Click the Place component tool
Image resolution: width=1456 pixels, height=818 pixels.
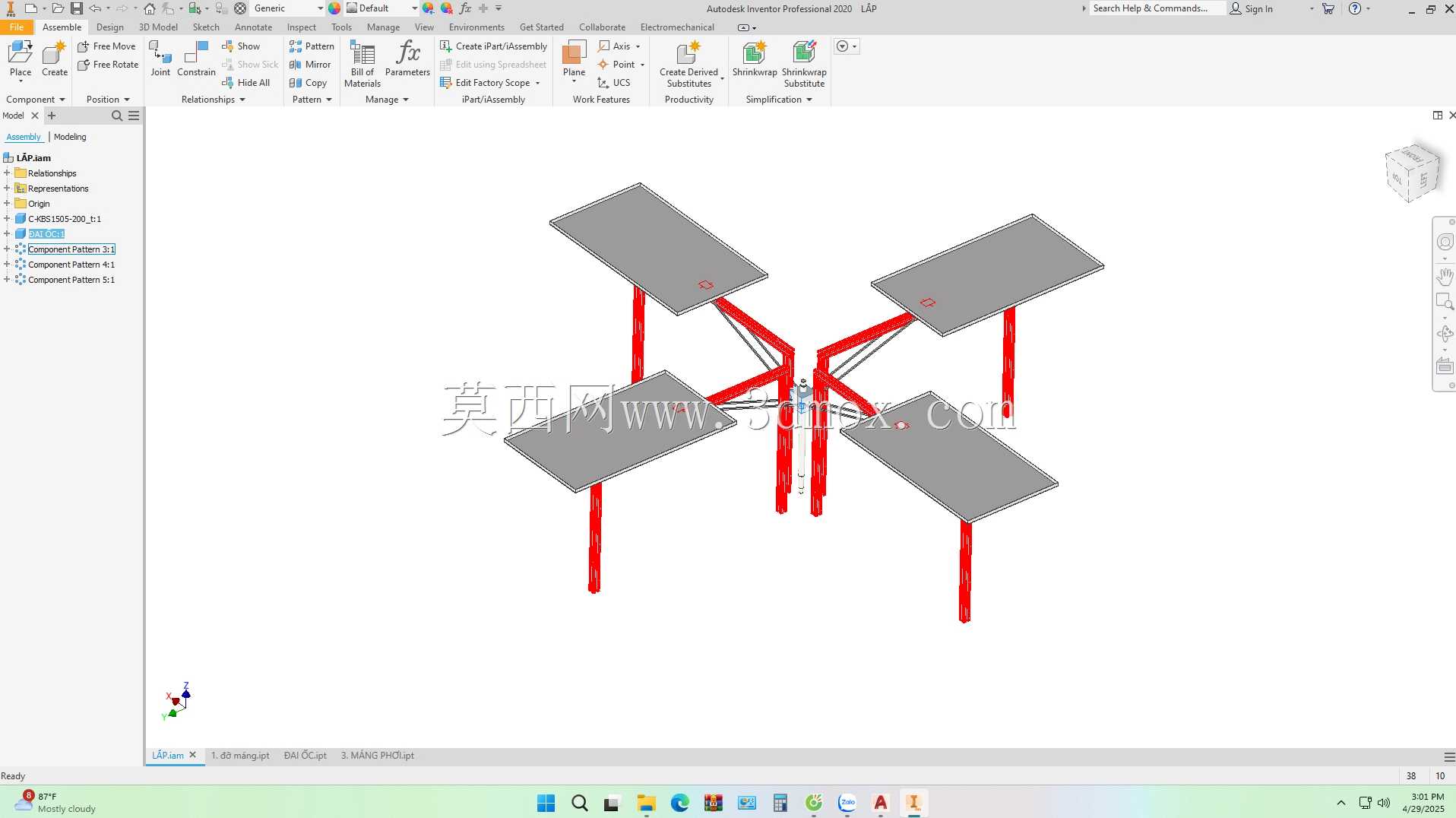pyautogui.click(x=21, y=59)
